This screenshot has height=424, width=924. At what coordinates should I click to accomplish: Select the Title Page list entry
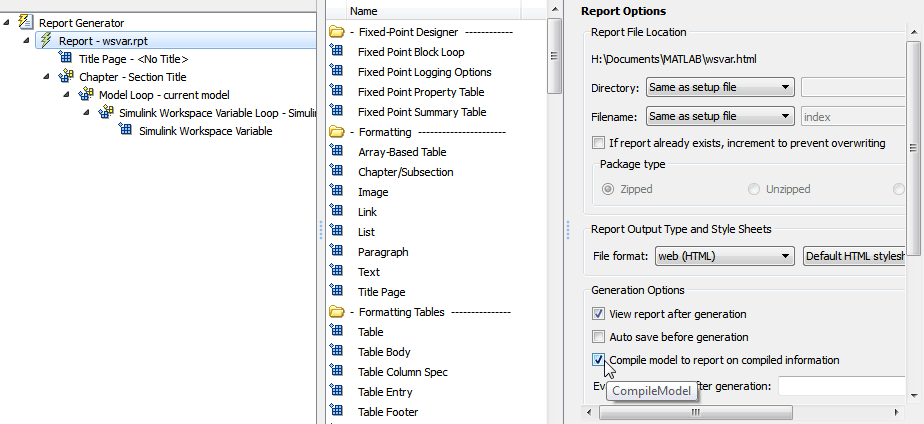click(x=381, y=292)
